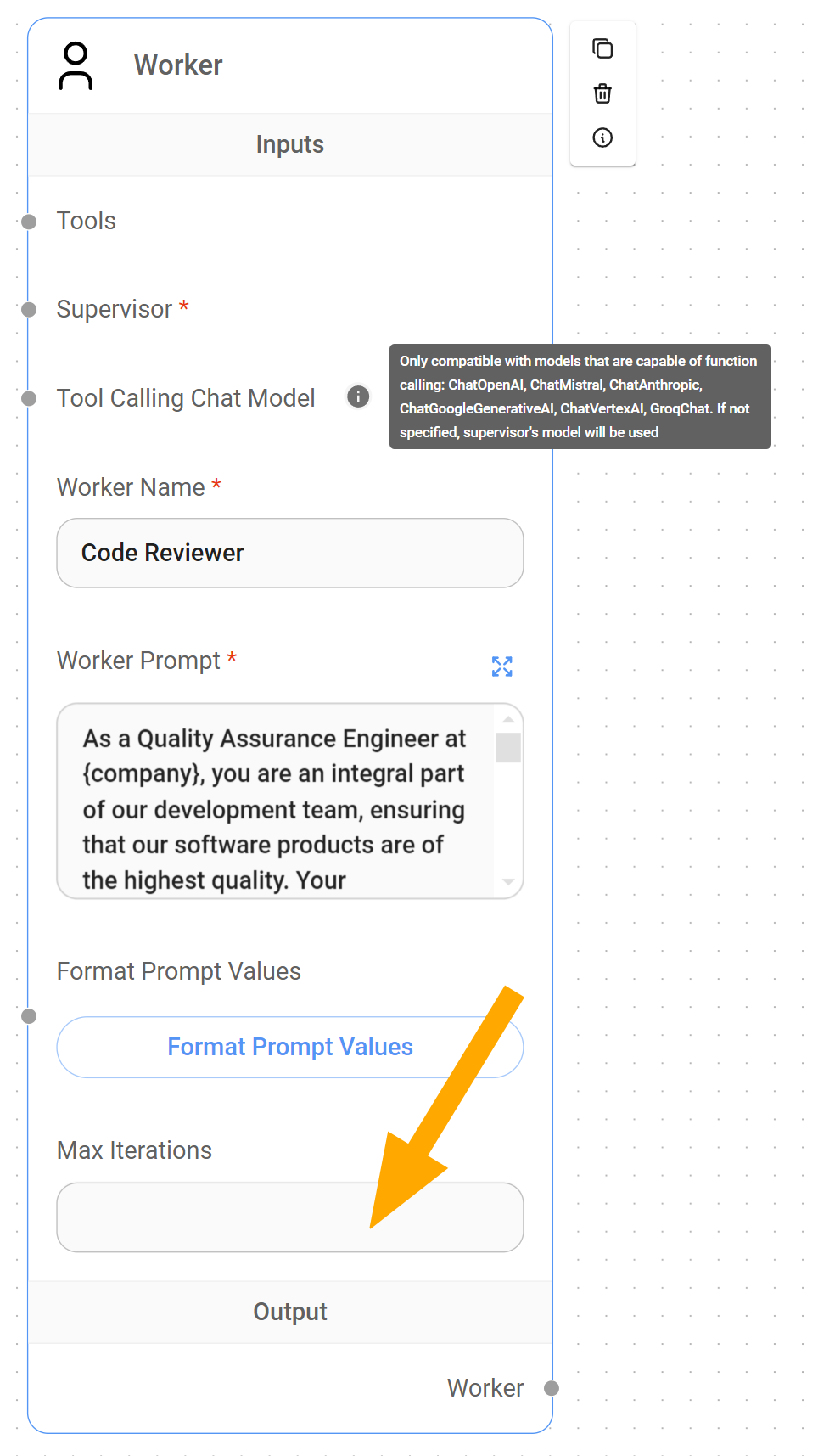Click the Tools input connector dot
This screenshot has width=818, height=1456.
(29, 222)
